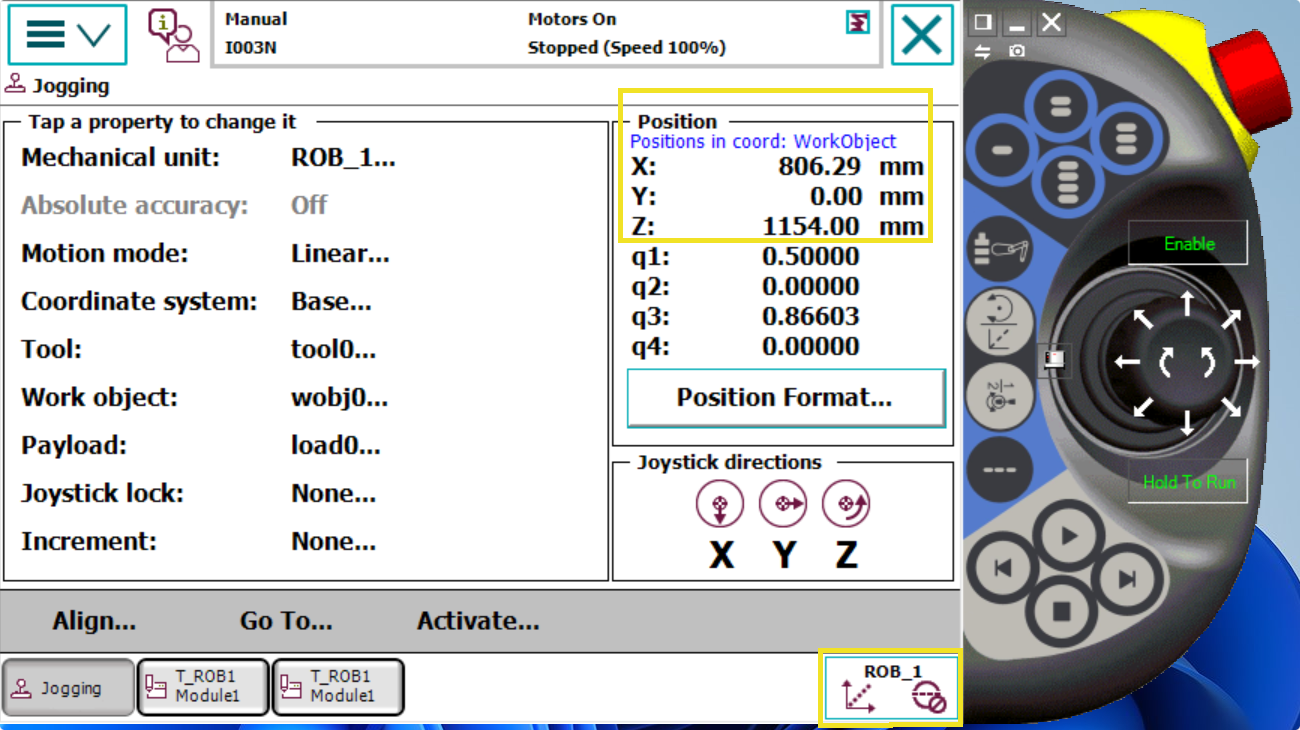
Task: Open the operator window icon
Action: (173, 36)
